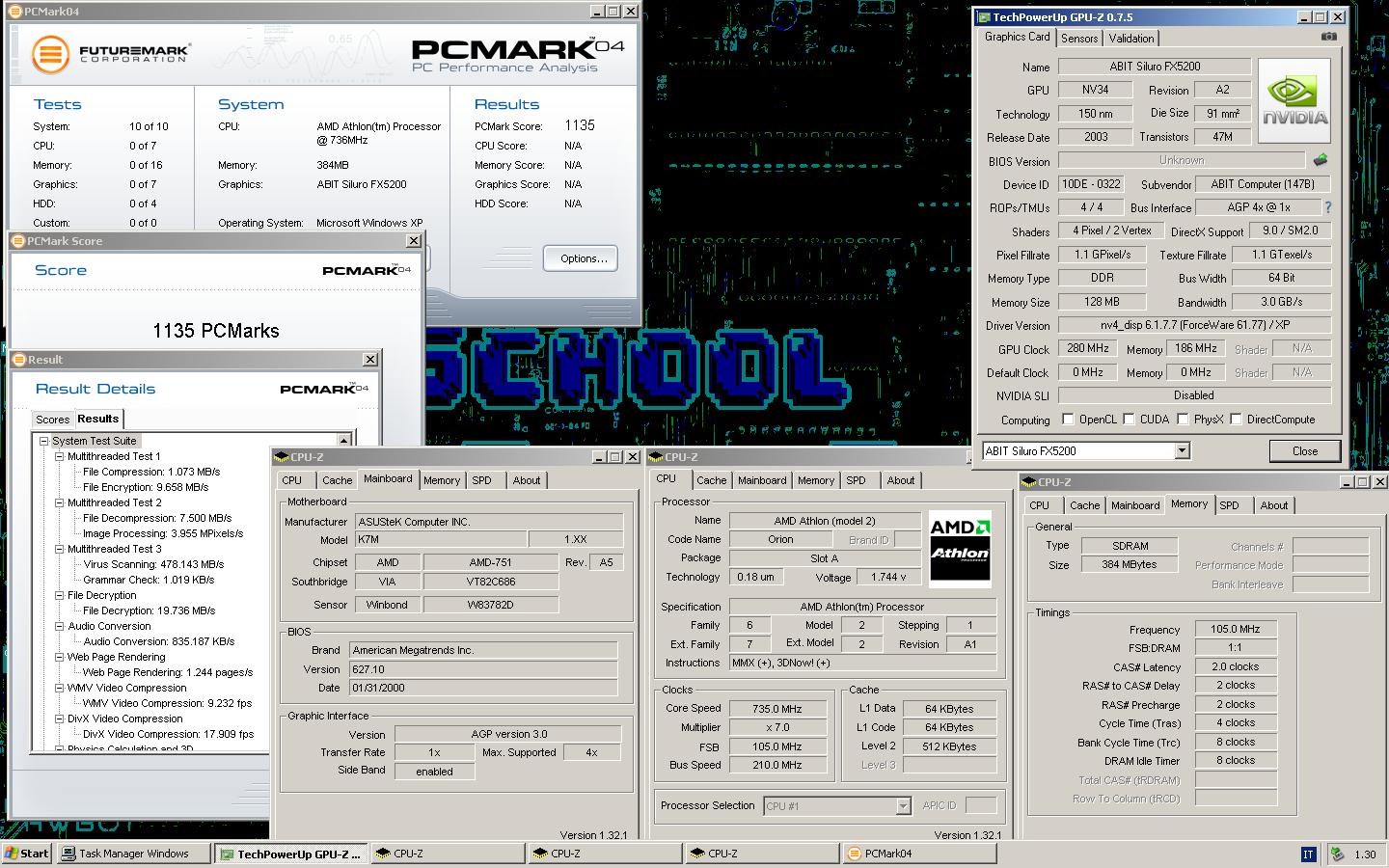Click the Chipset AMD-751 field
The height and width of the screenshot is (868, 1389).
tap(491, 562)
